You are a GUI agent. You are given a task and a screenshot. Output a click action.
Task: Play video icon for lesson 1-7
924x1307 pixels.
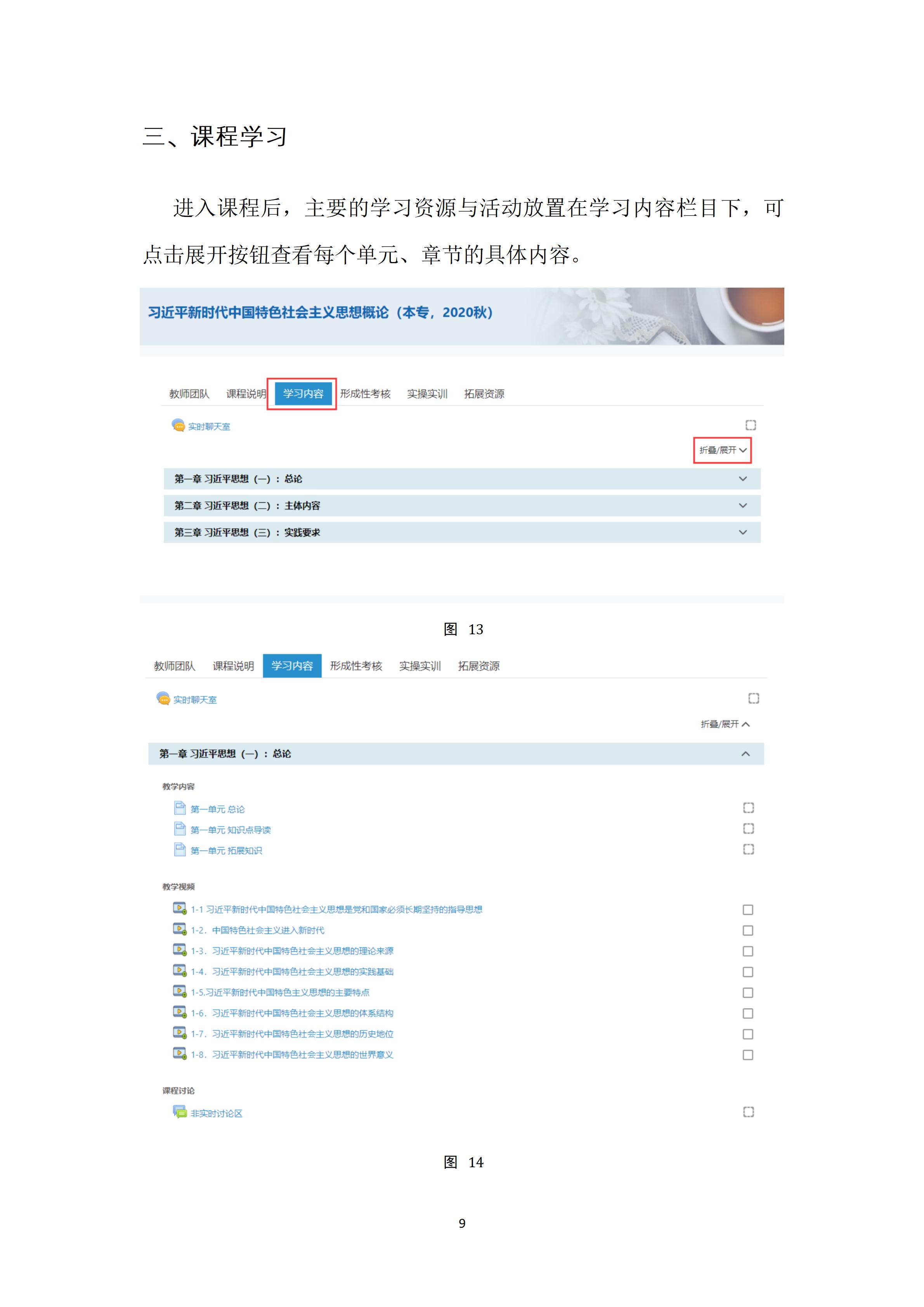[180, 1033]
